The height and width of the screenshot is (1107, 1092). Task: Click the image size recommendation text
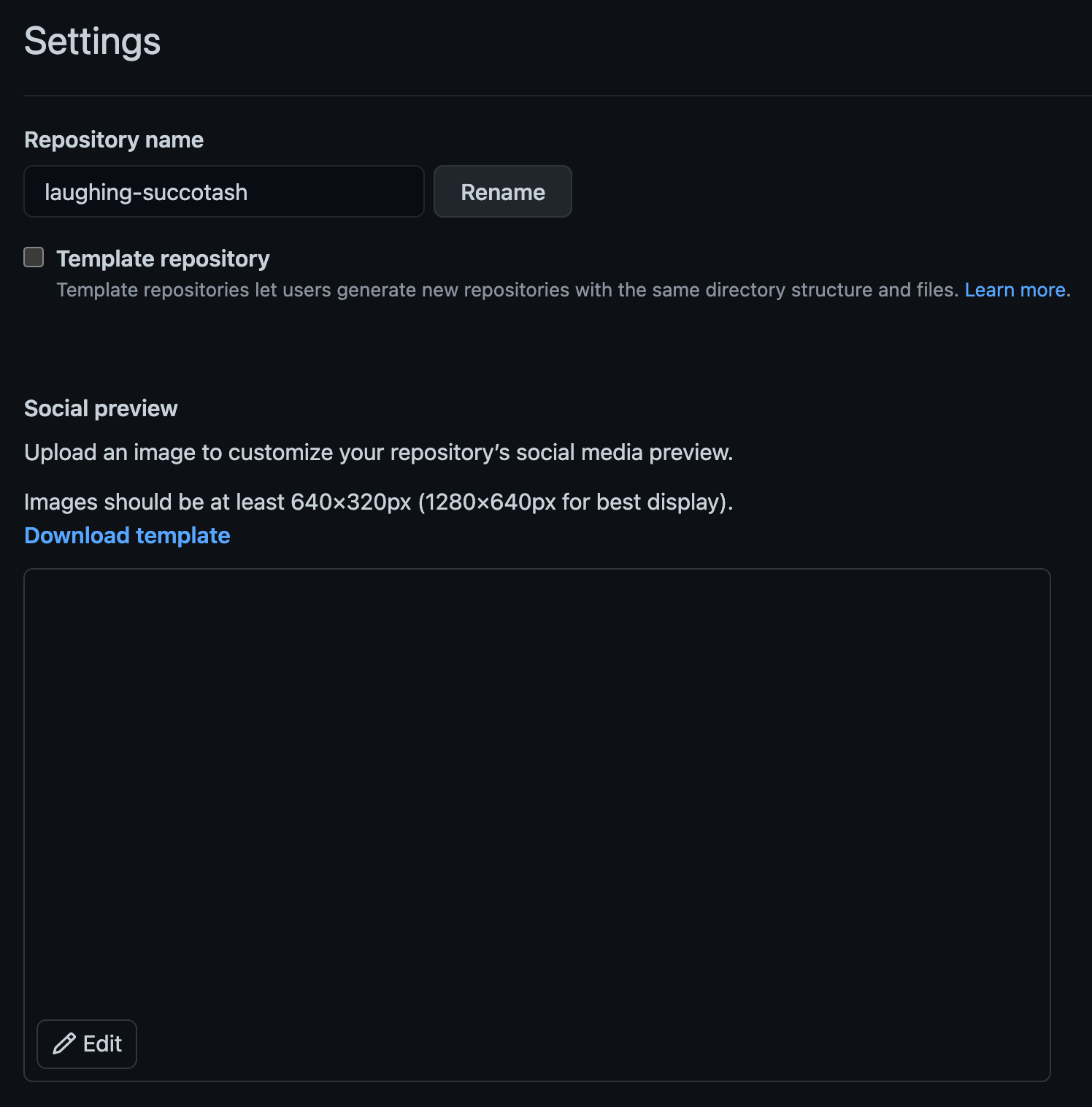coord(378,502)
